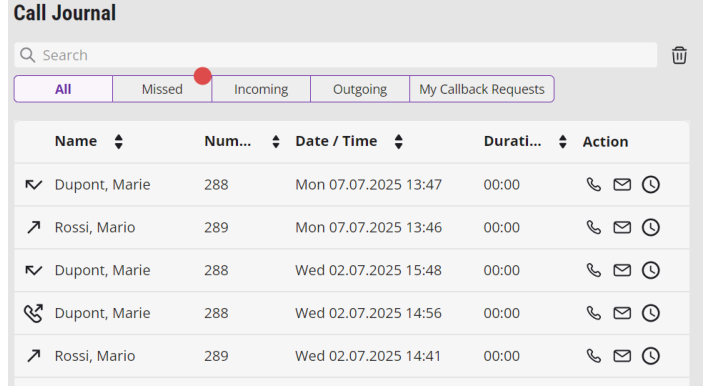Click the trash icon to delete journal
The height and width of the screenshot is (386, 717).
679,55
